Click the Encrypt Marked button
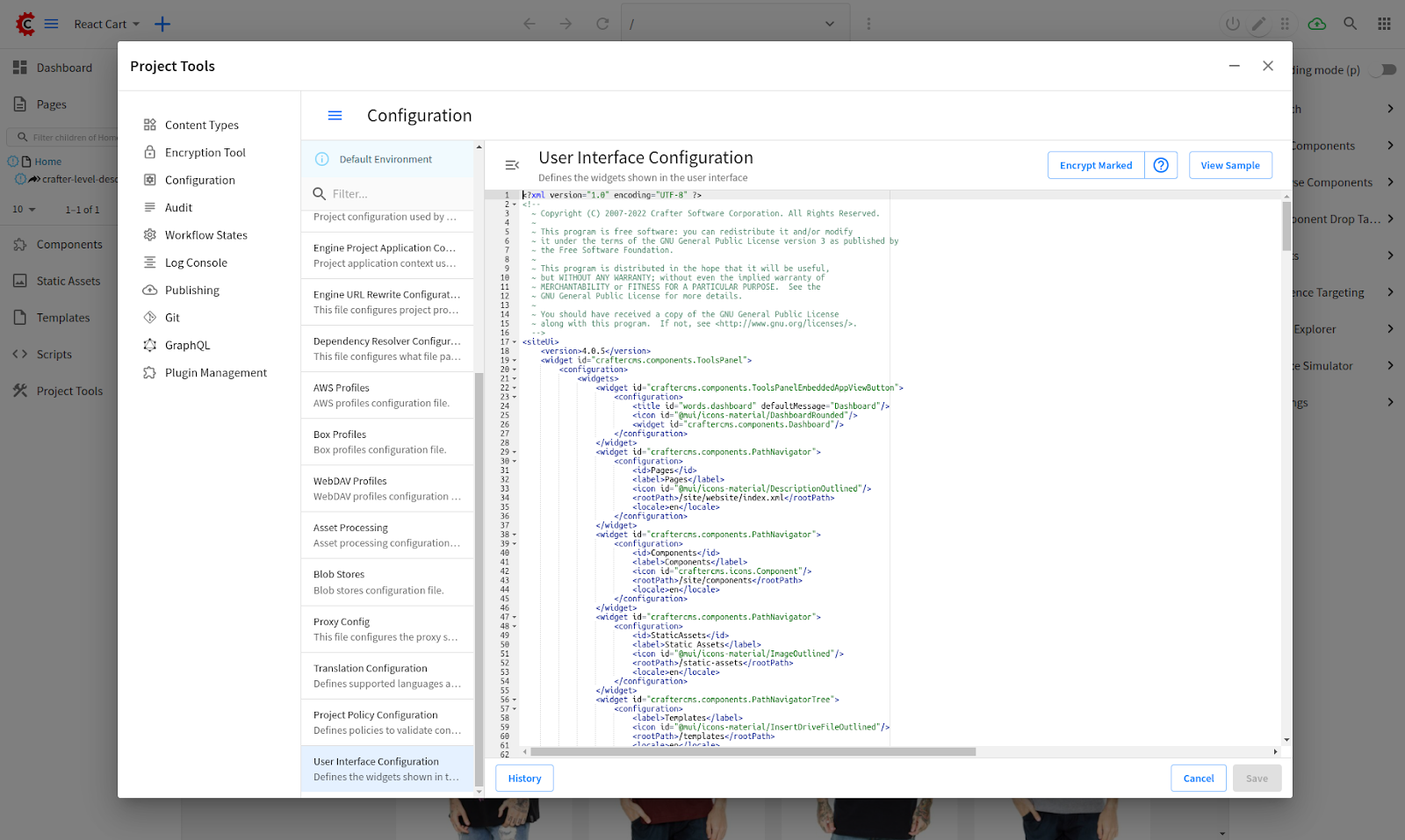Image resolution: width=1405 pixels, height=840 pixels. click(x=1095, y=165)
